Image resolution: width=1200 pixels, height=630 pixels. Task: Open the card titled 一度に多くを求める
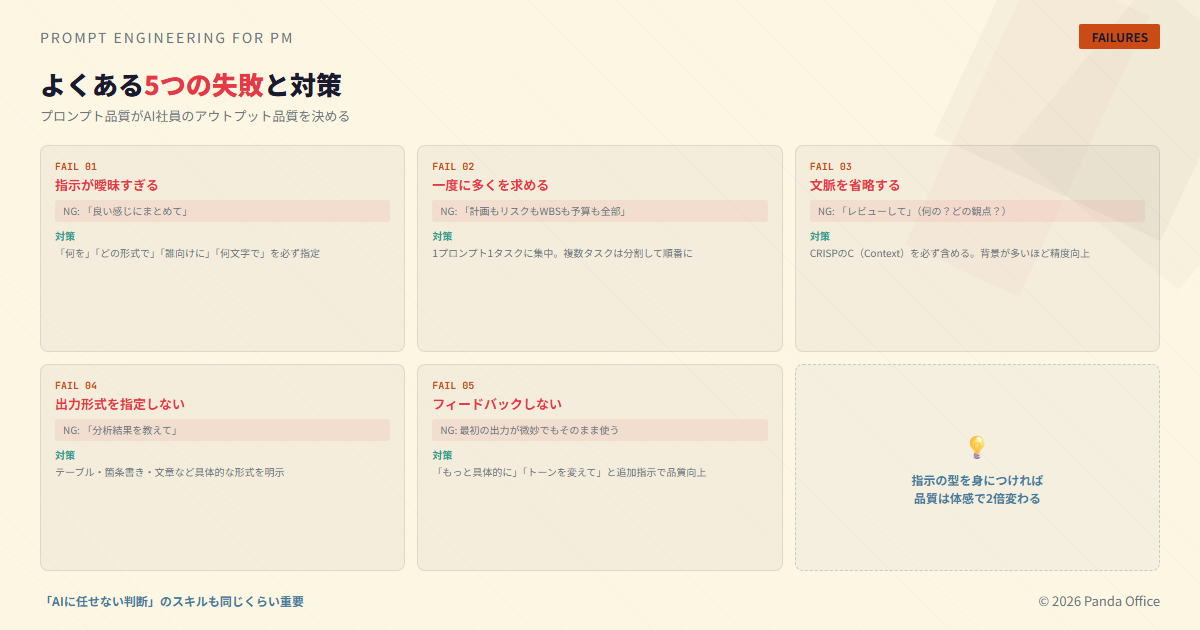(502, 185)
